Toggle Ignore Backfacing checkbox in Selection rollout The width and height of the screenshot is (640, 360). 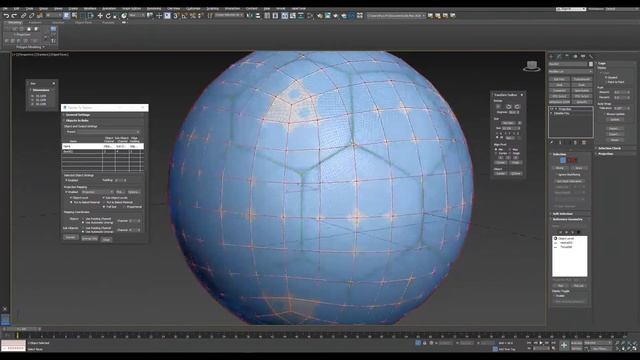pyautogui.click(x=558, y=175)
